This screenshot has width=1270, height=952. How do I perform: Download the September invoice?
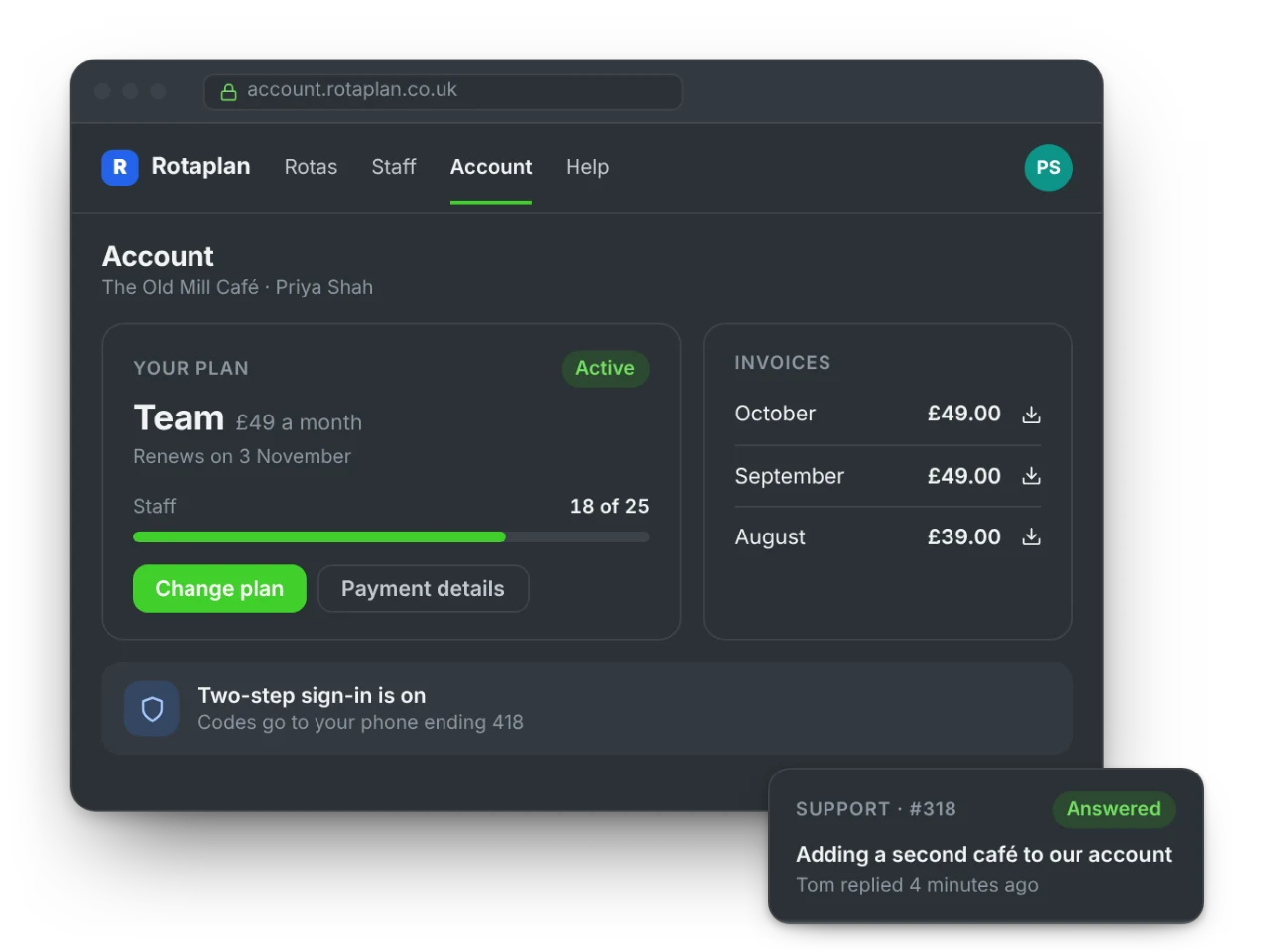(x=1031, y=476)
